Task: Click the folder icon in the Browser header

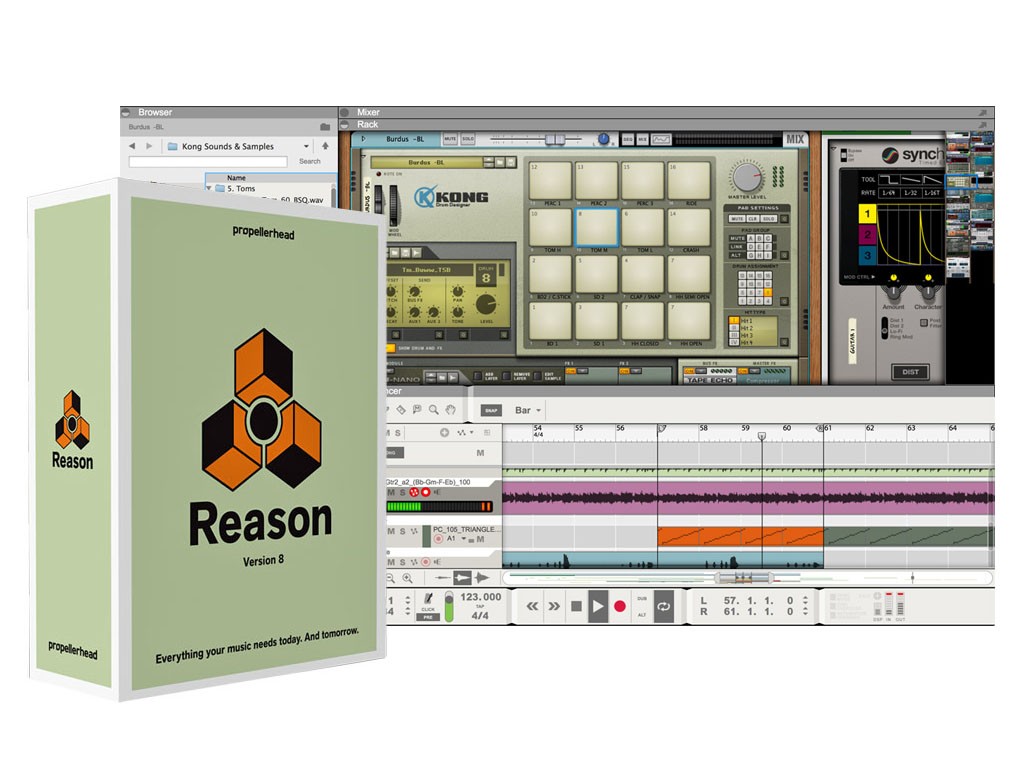Action: pyautogui.click(x=324, y=127)
